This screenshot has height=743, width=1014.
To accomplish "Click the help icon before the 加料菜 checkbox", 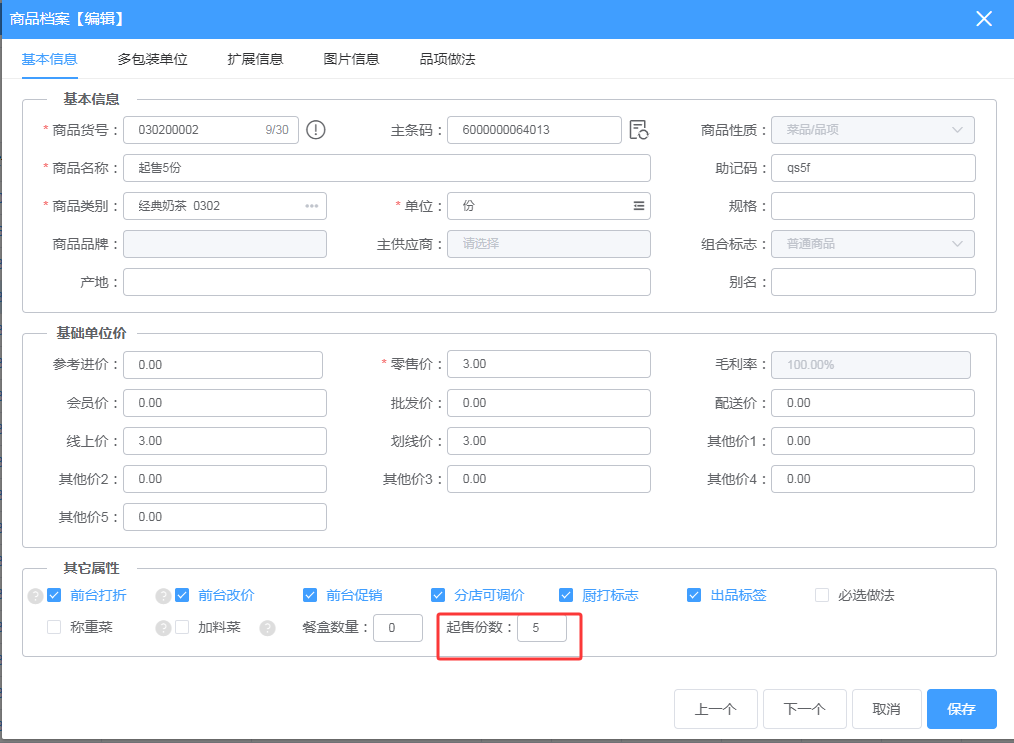I will [x=164, y=628].
